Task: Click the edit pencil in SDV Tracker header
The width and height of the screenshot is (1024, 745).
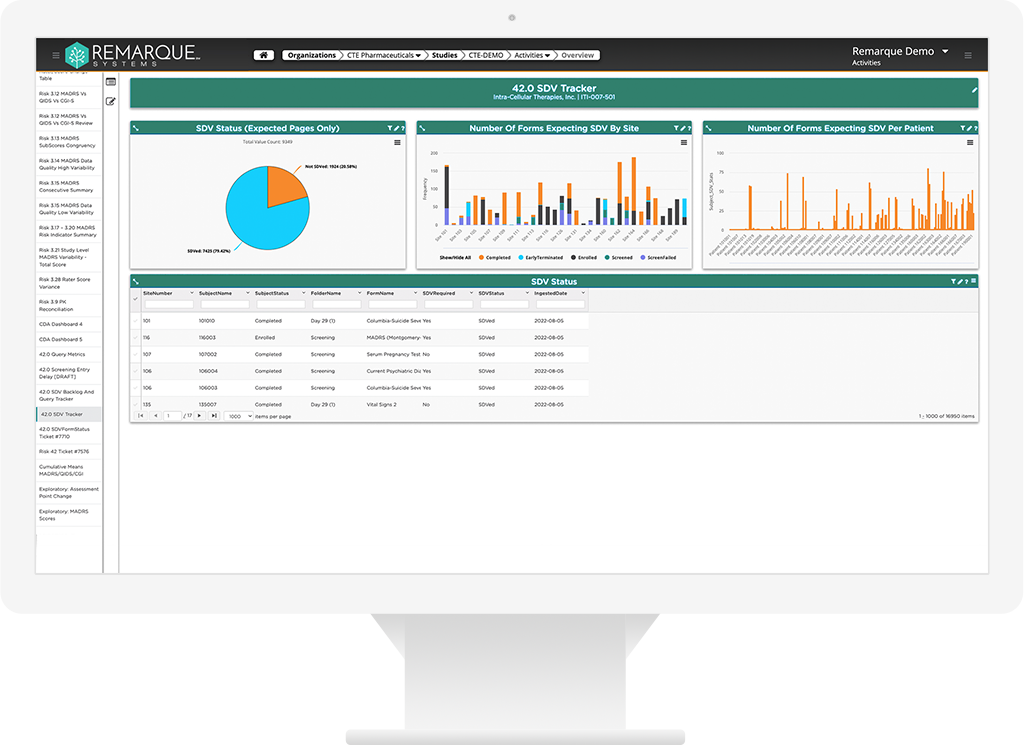Action: [x=974, y=90]
